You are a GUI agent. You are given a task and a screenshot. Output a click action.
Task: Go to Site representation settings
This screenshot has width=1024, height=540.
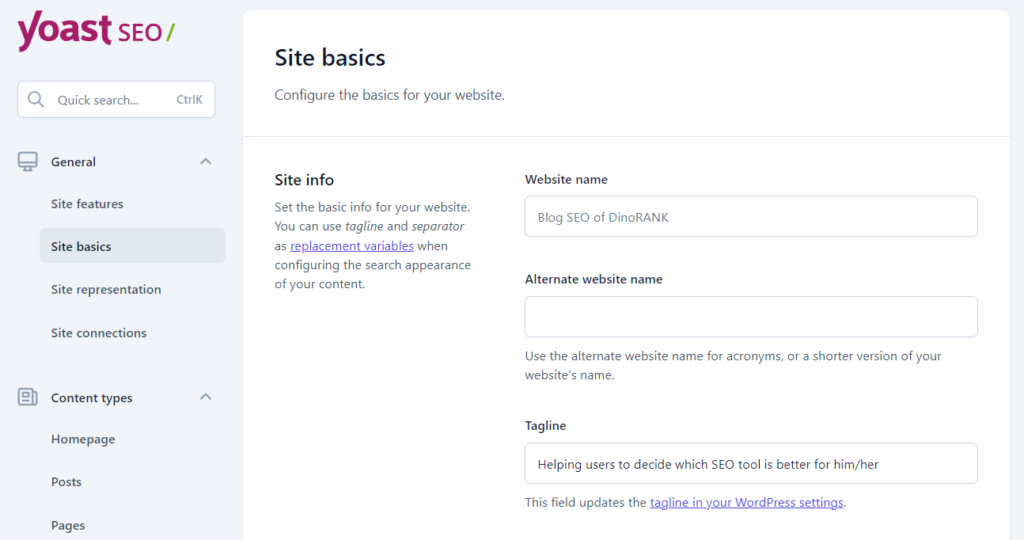(106, 289)
